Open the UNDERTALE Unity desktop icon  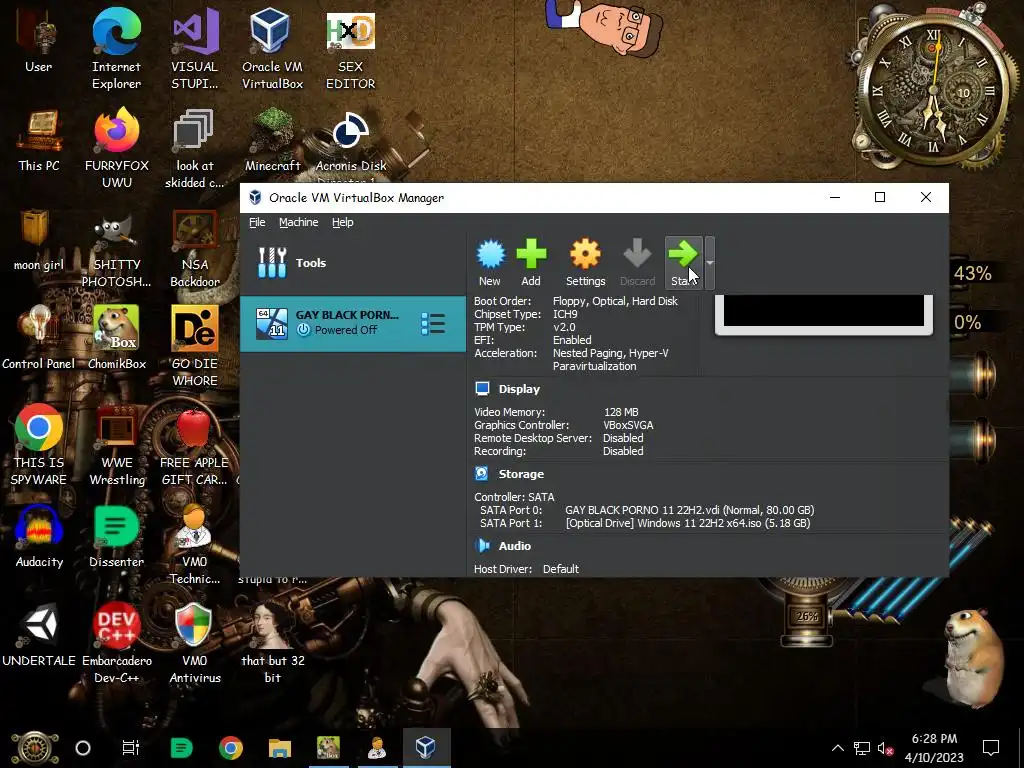click(x=39, y=635)
